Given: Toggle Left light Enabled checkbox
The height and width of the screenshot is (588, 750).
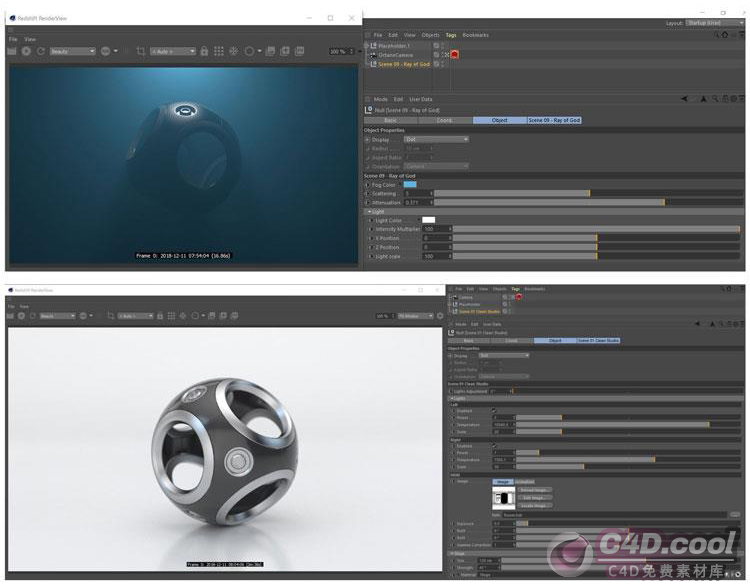Looking at the screenshot, I should pos(494,410).
